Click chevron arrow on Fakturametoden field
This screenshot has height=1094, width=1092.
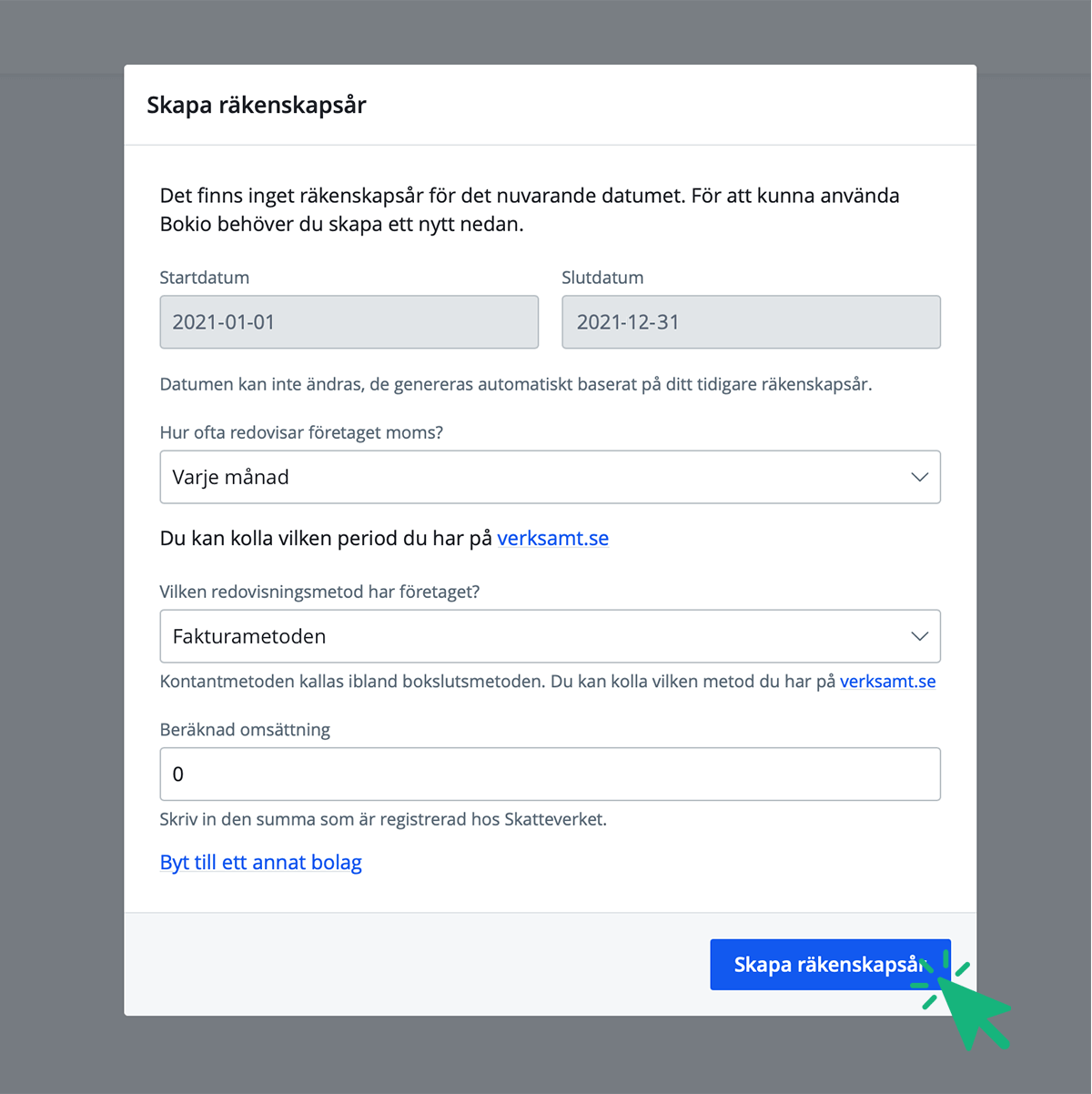[x=919, y=636]
